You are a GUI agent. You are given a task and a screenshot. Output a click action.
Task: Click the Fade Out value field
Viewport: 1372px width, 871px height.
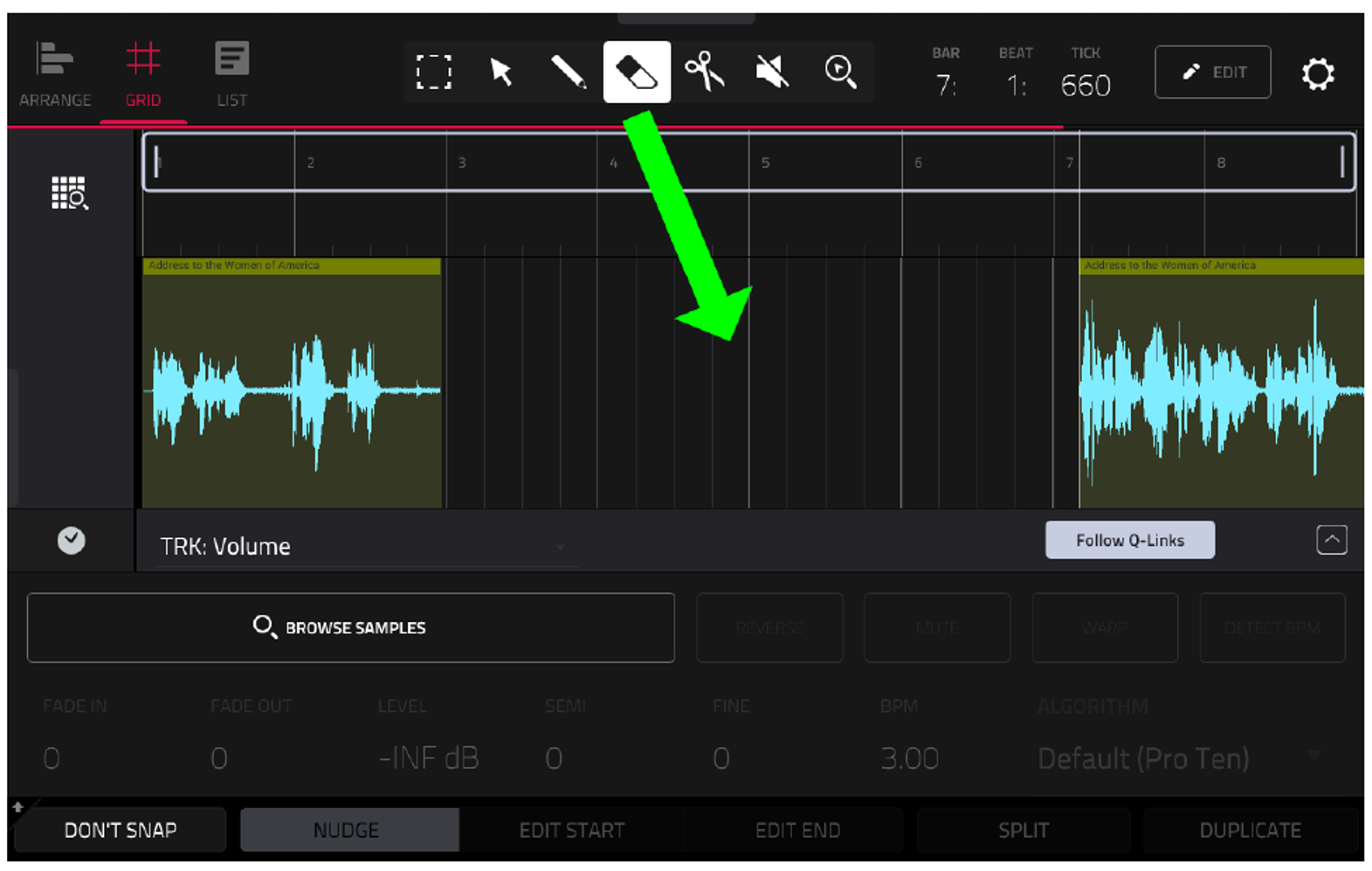(219, 757)
